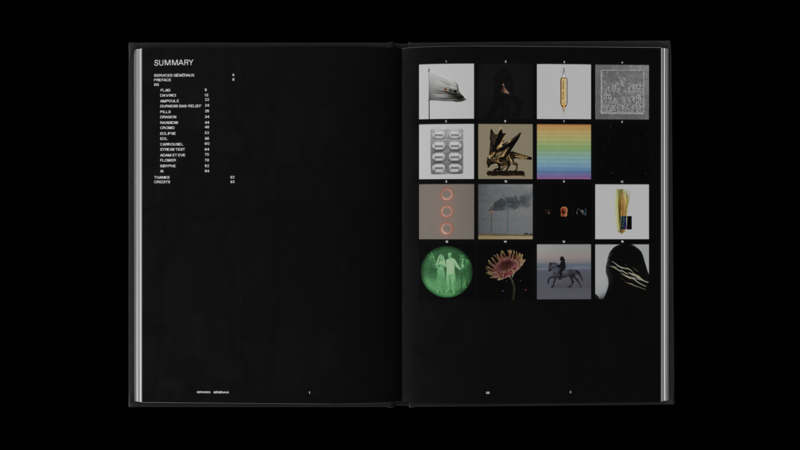Open the green night-vision couple thumbnail
The image size is (800, 450).
tap(446, 271)
